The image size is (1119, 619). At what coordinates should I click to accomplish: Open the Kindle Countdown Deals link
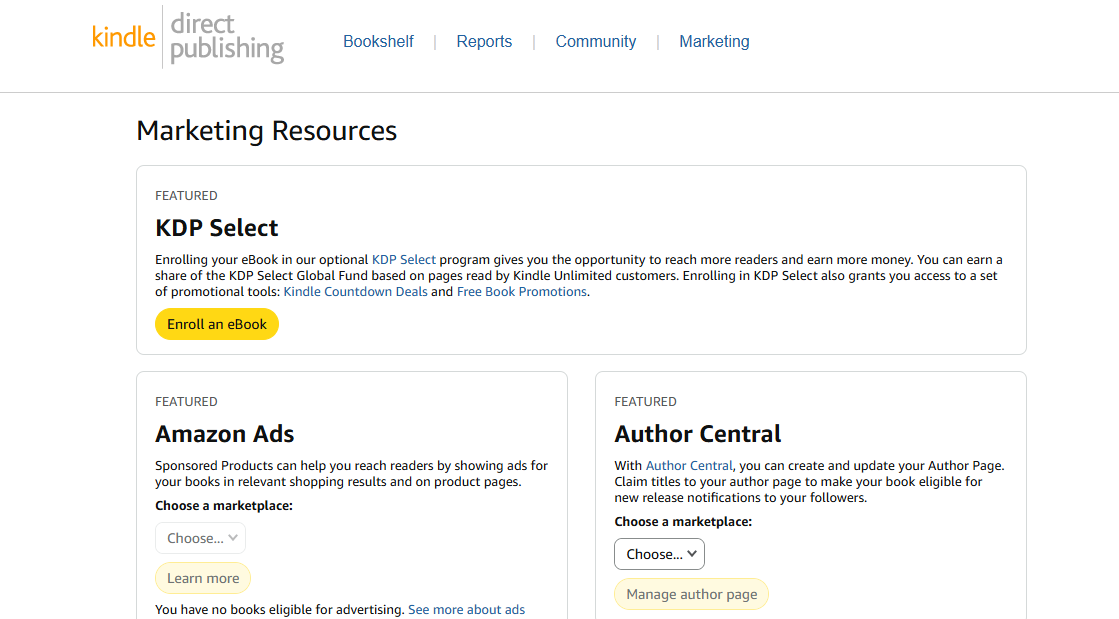click(x=355, y=291)
